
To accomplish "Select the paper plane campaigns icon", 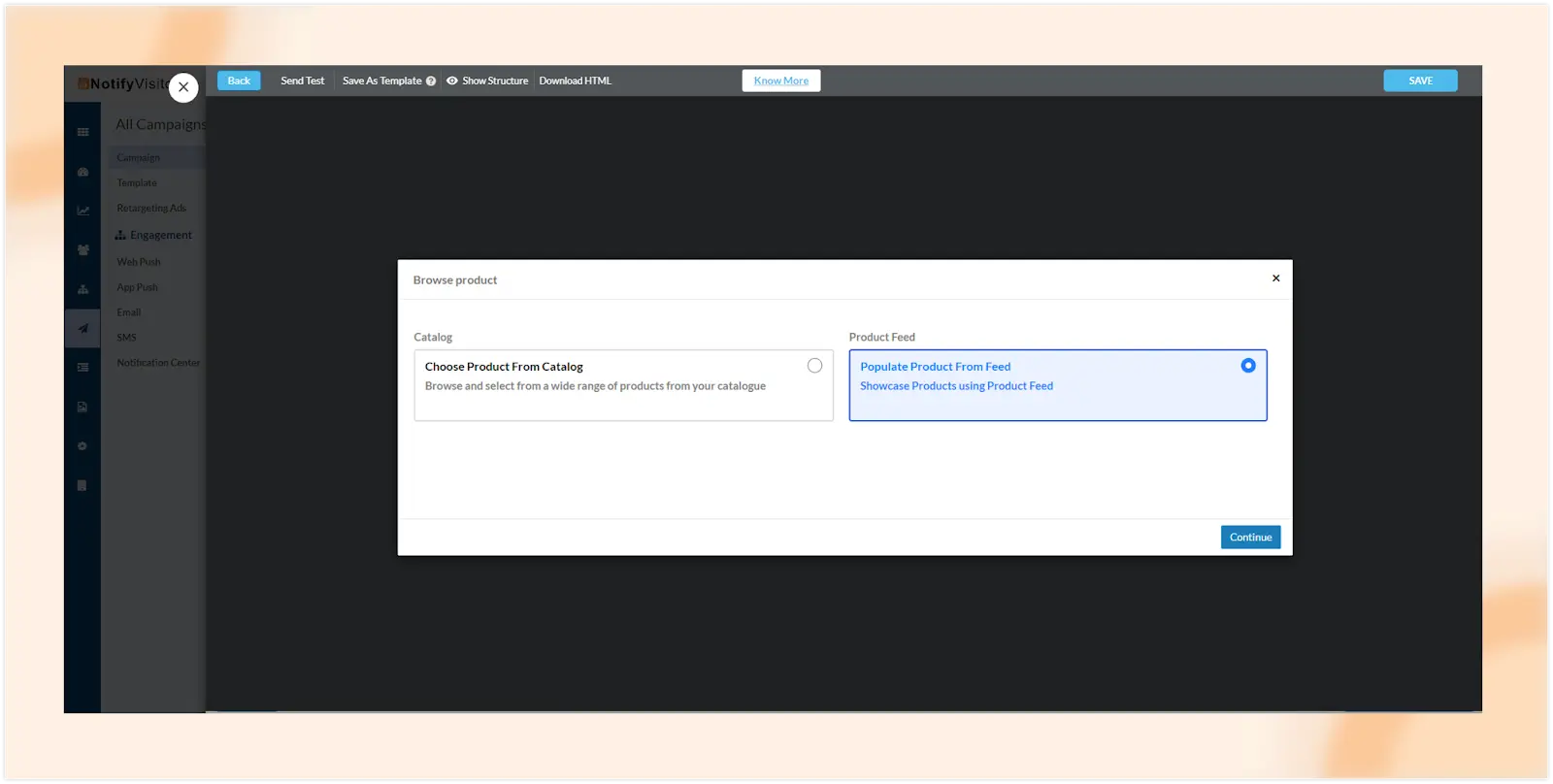I will (83, 328).
